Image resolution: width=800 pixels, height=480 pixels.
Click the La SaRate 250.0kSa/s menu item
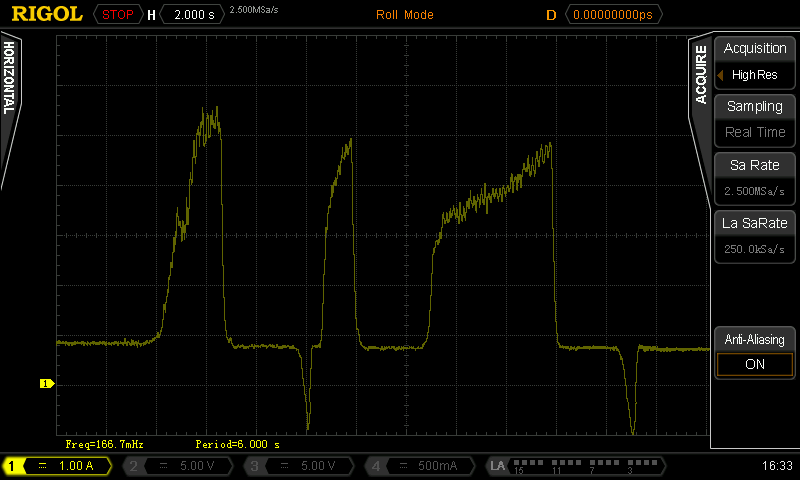(x=755, y=237)
